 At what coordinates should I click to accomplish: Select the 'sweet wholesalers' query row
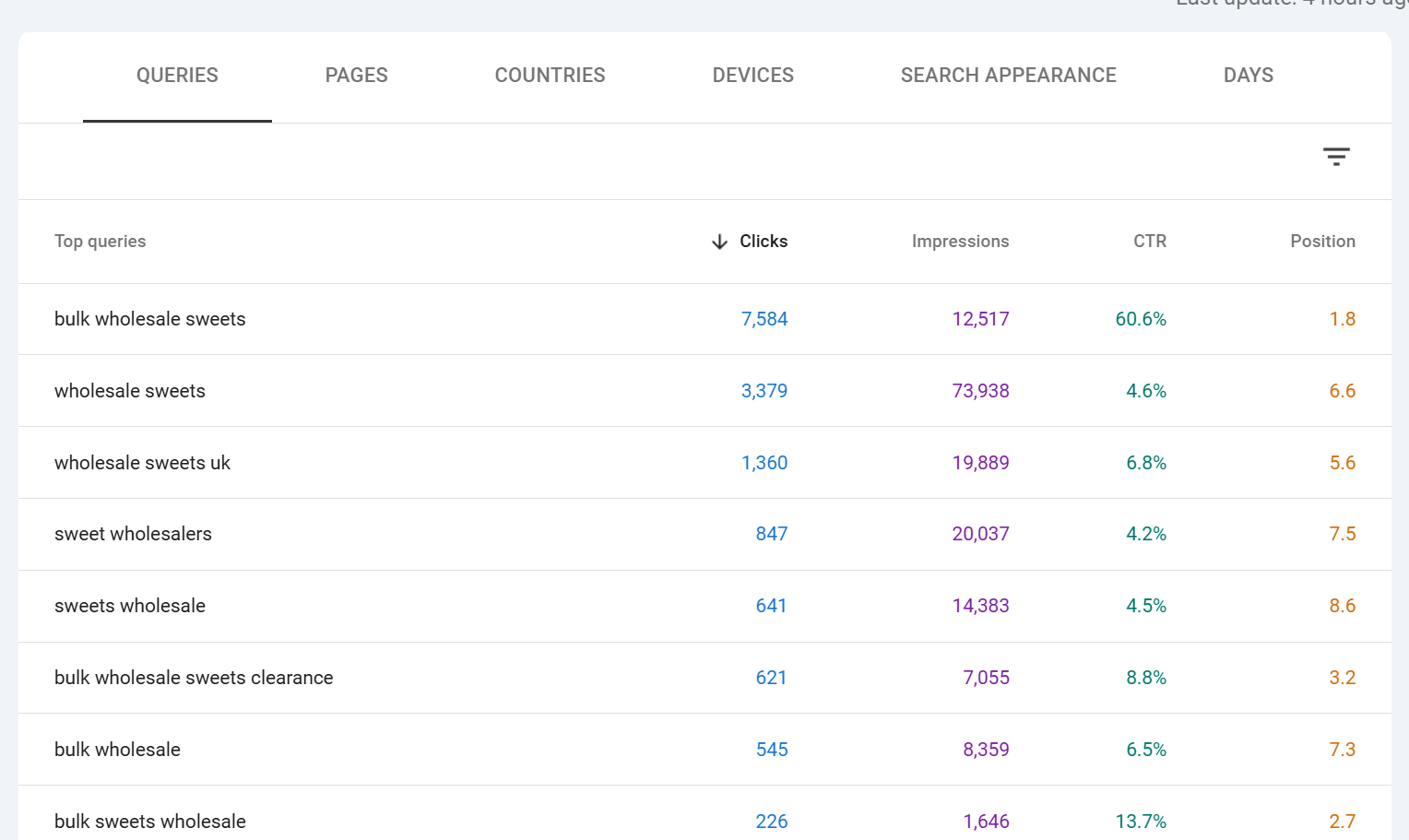[133, 534]
